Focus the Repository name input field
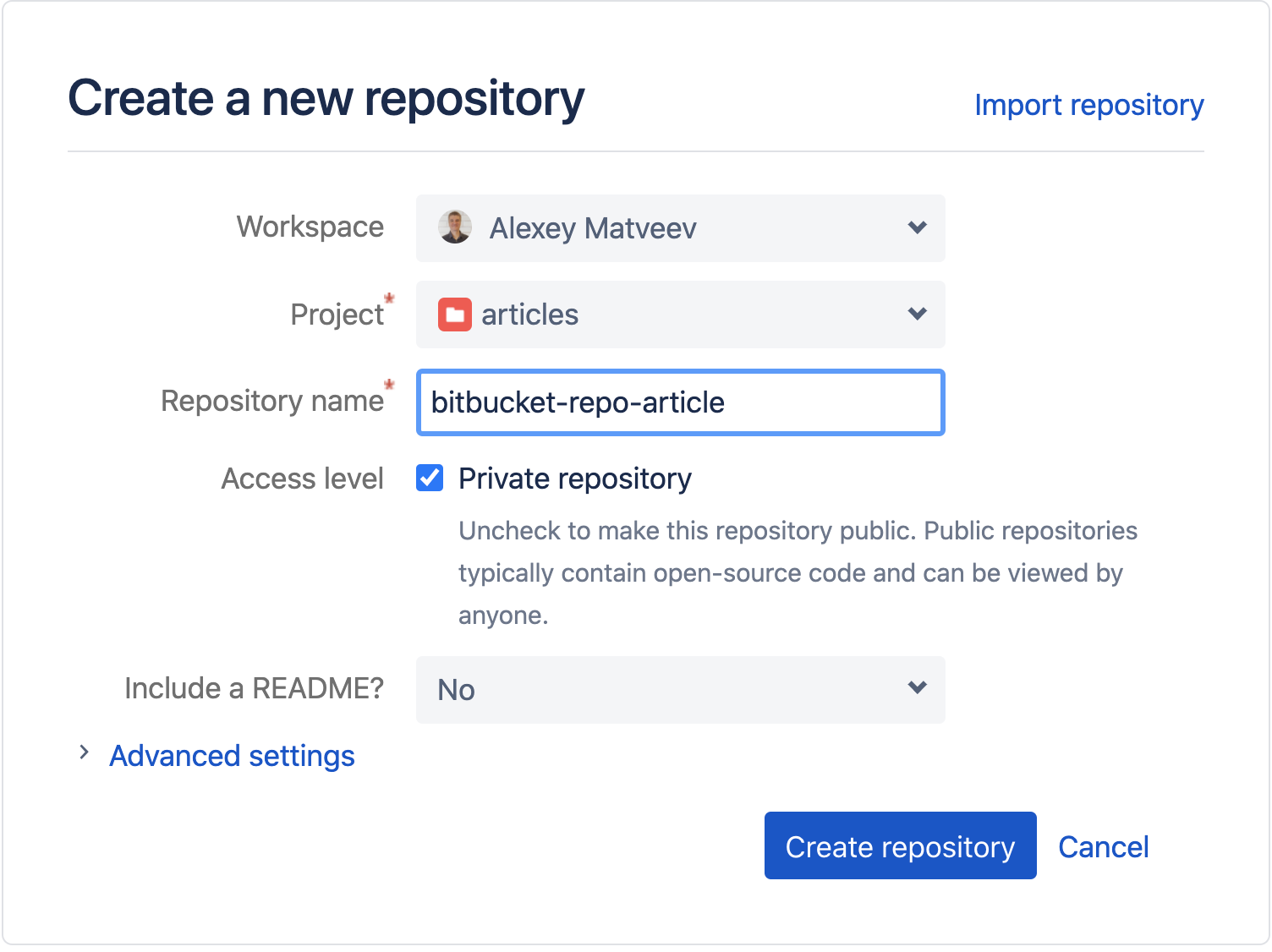The height and width of the screenshot is (952, 1272). pyautogui.click(x=680, y=402)
